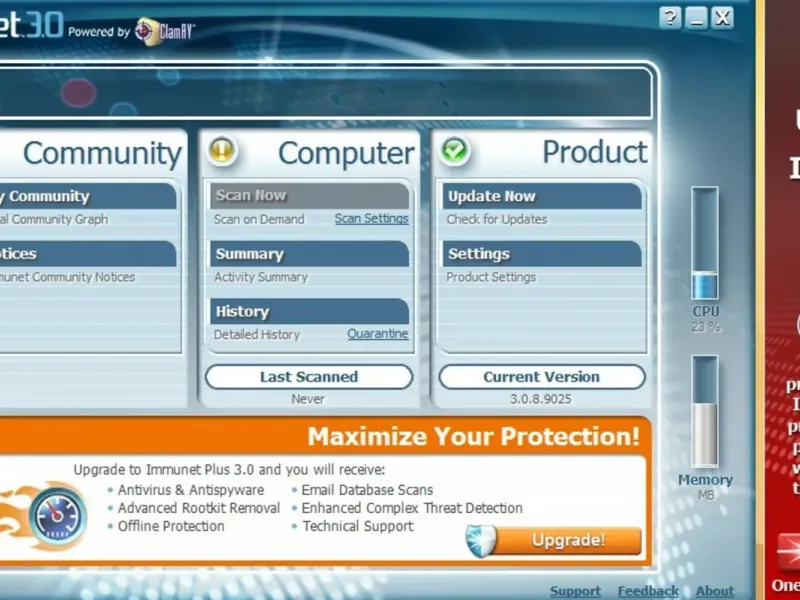Click the ClamAV logo icon
The image size is (800, 600).
(x=148, y=32)
